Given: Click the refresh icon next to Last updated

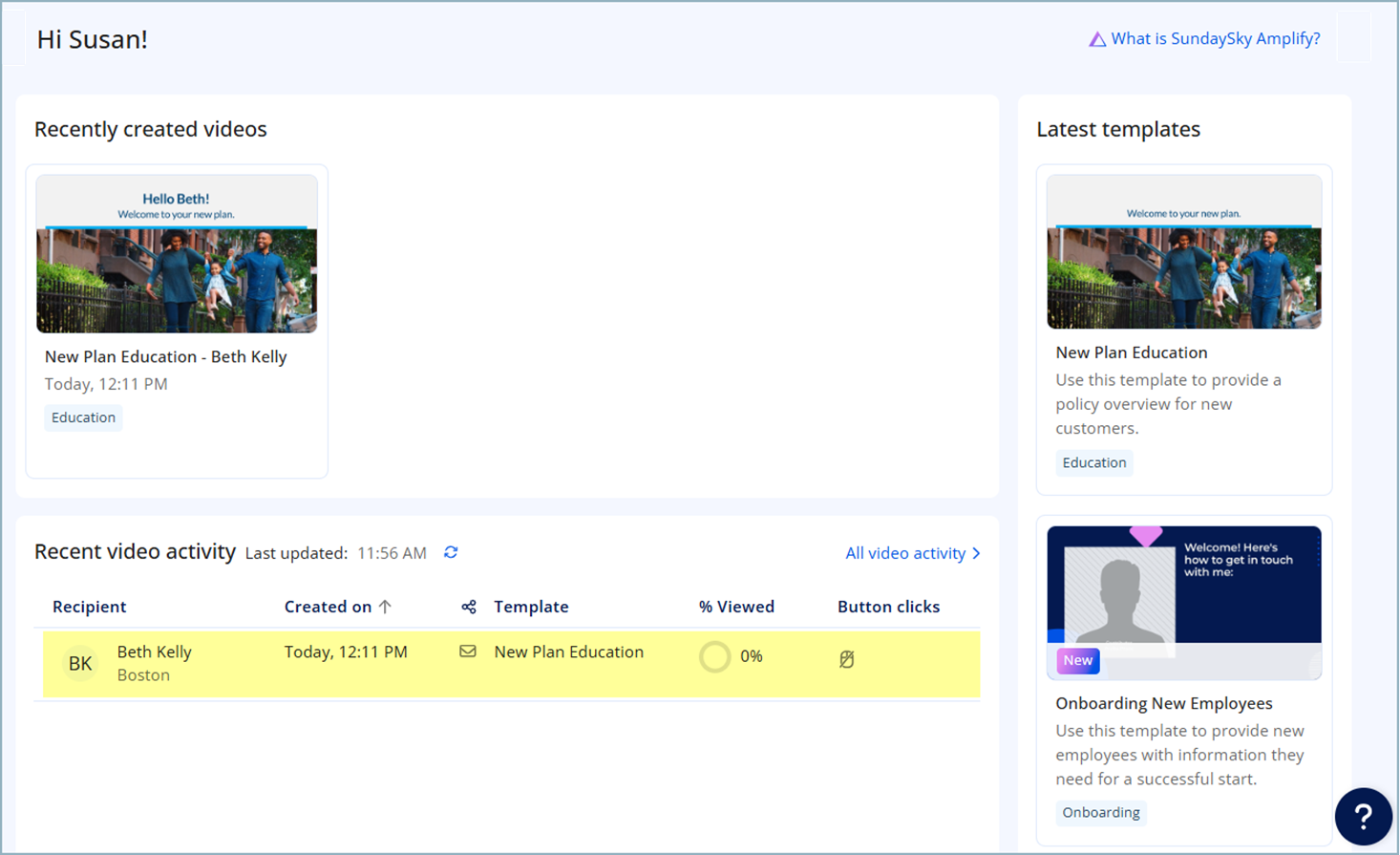Looking at the screenshot, I should pyautogui.click(x=450, y=552).
